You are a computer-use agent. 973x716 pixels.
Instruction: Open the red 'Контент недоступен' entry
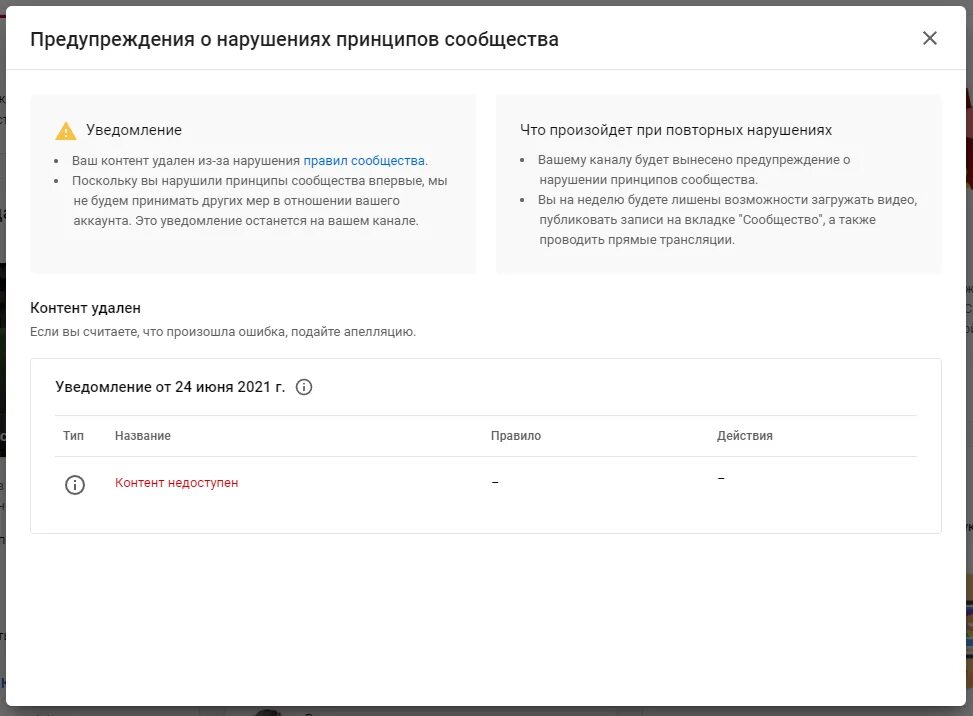tap(176, 483)
